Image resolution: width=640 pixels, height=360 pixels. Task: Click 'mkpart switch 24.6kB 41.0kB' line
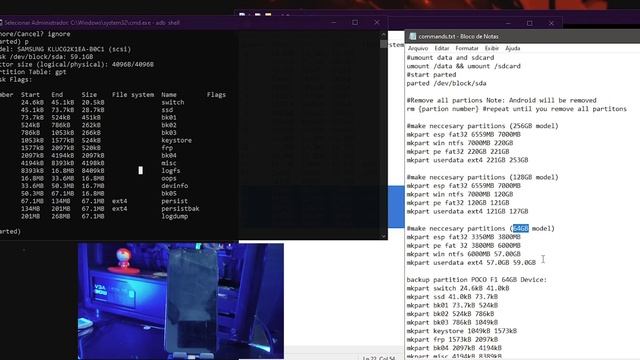pyautogui.click(x=458, y=288)
